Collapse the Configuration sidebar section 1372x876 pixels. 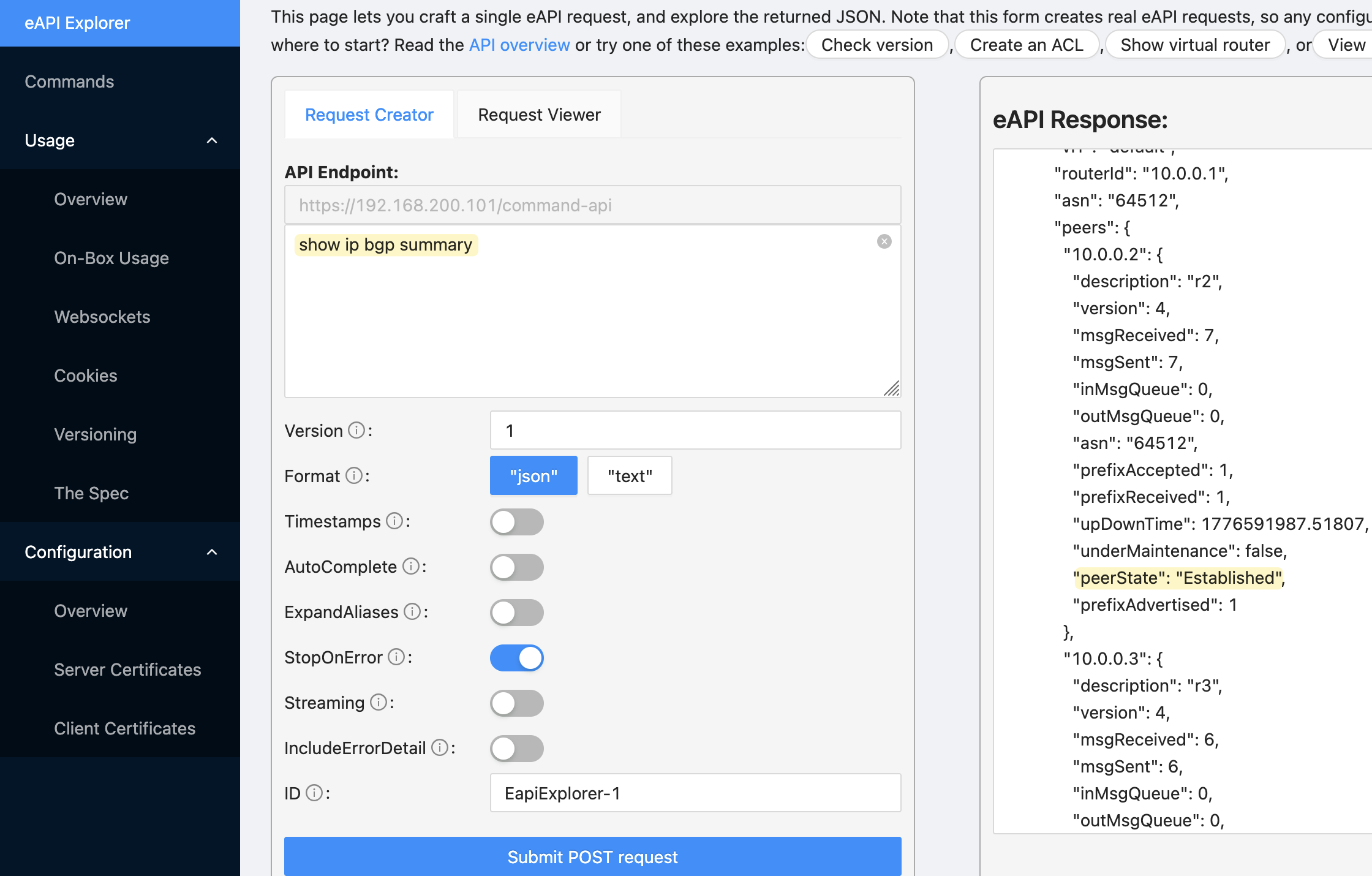point(212,552)
